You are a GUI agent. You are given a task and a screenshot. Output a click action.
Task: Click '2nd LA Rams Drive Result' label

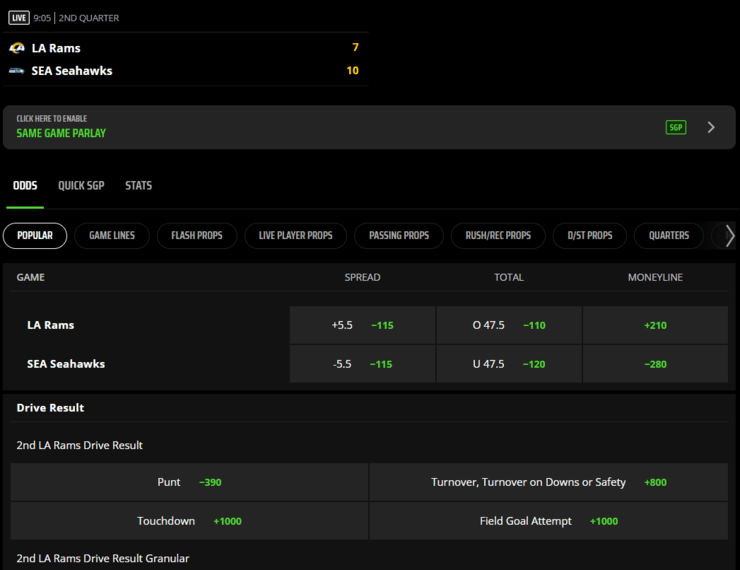click(79, 445)
